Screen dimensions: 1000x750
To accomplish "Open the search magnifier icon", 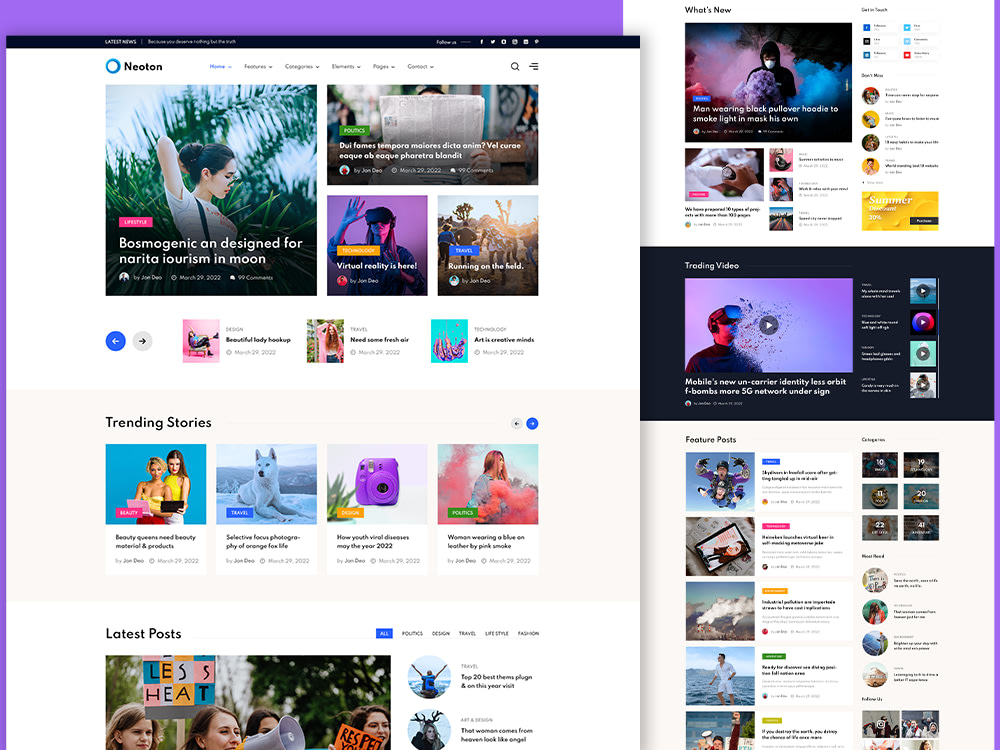I will point(515,66).
